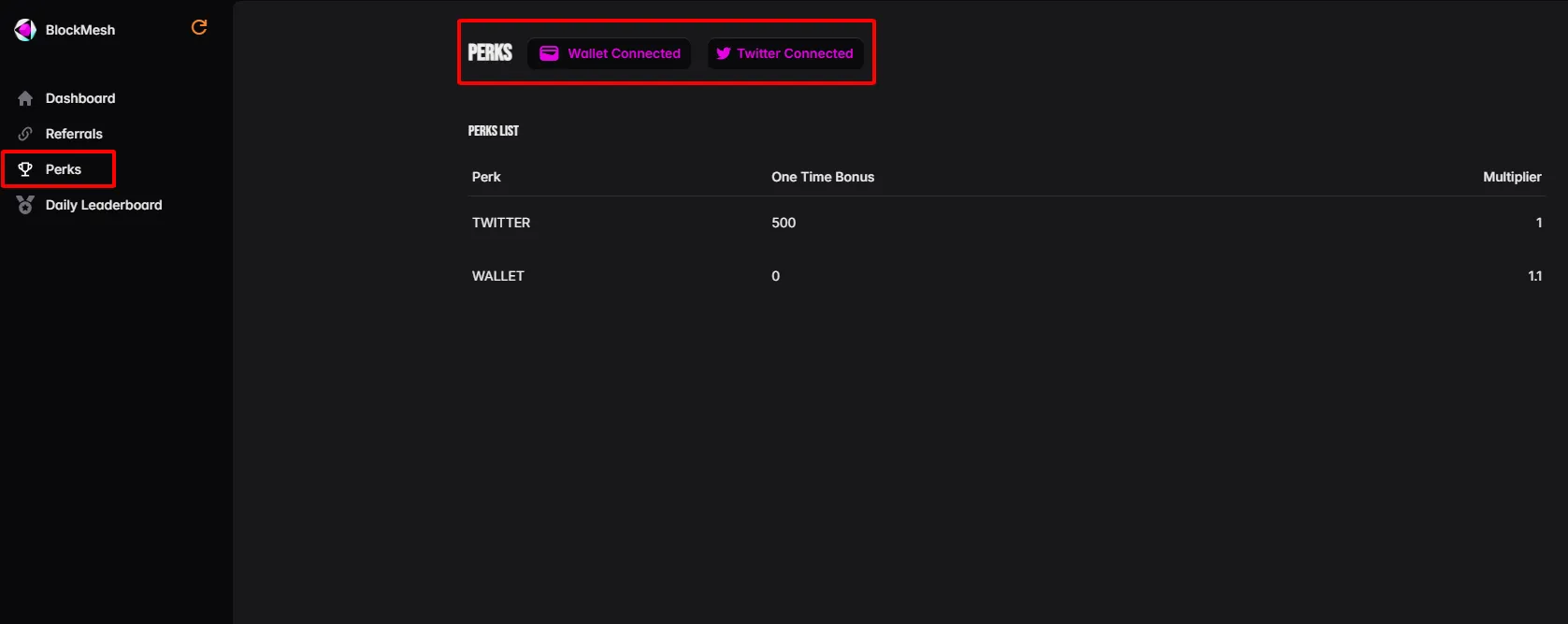The height and width of the screenshot is (624, 1568).
Task: Select the Perks label in sidebar
Action: click(x=64, y=169)
